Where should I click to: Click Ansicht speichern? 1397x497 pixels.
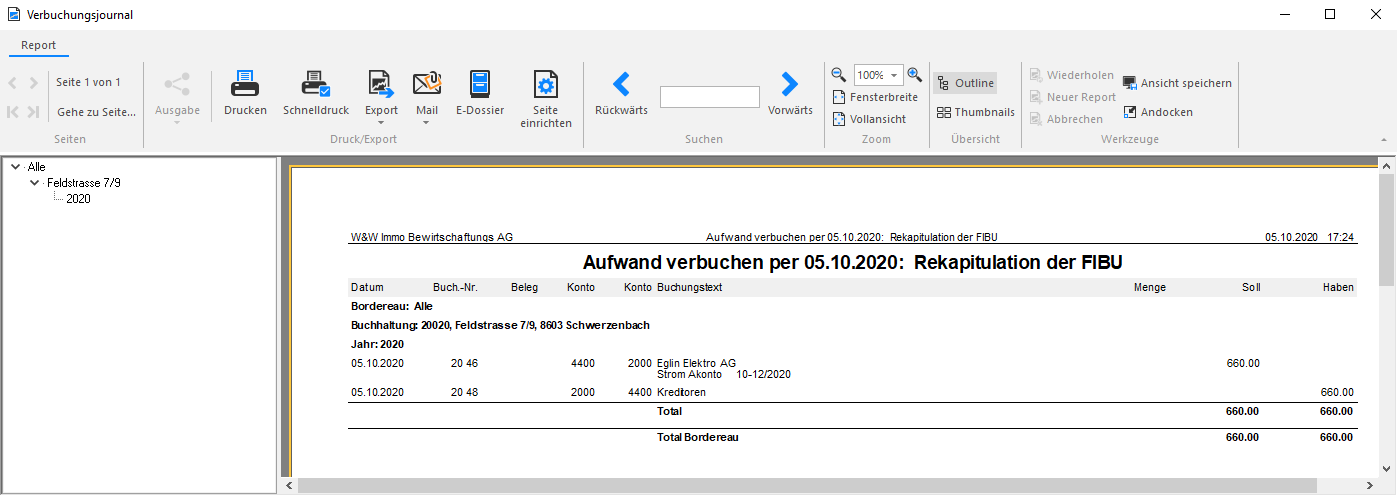click(1177, 83)
